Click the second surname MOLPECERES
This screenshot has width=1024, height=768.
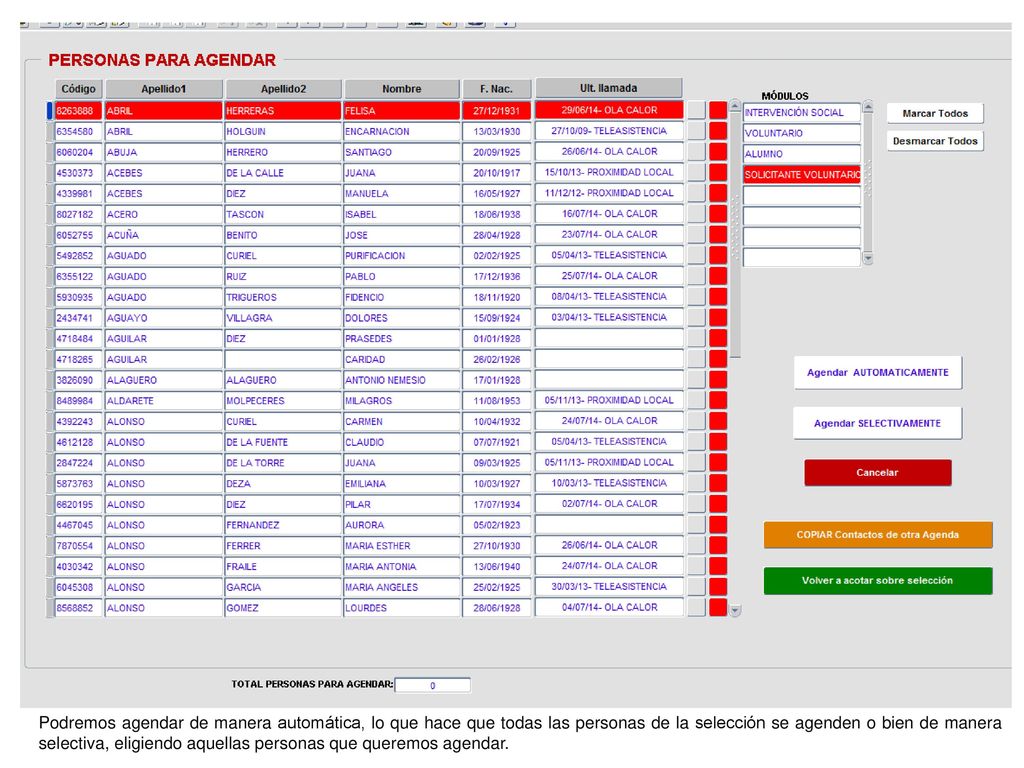click(x=283, y=401)
